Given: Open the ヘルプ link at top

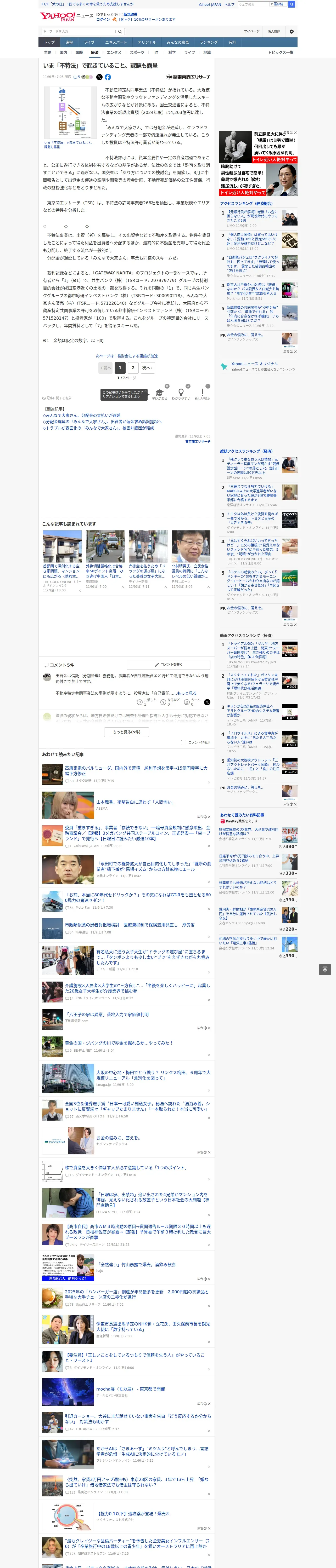Looking at the screenshot, I should [229, 4].
